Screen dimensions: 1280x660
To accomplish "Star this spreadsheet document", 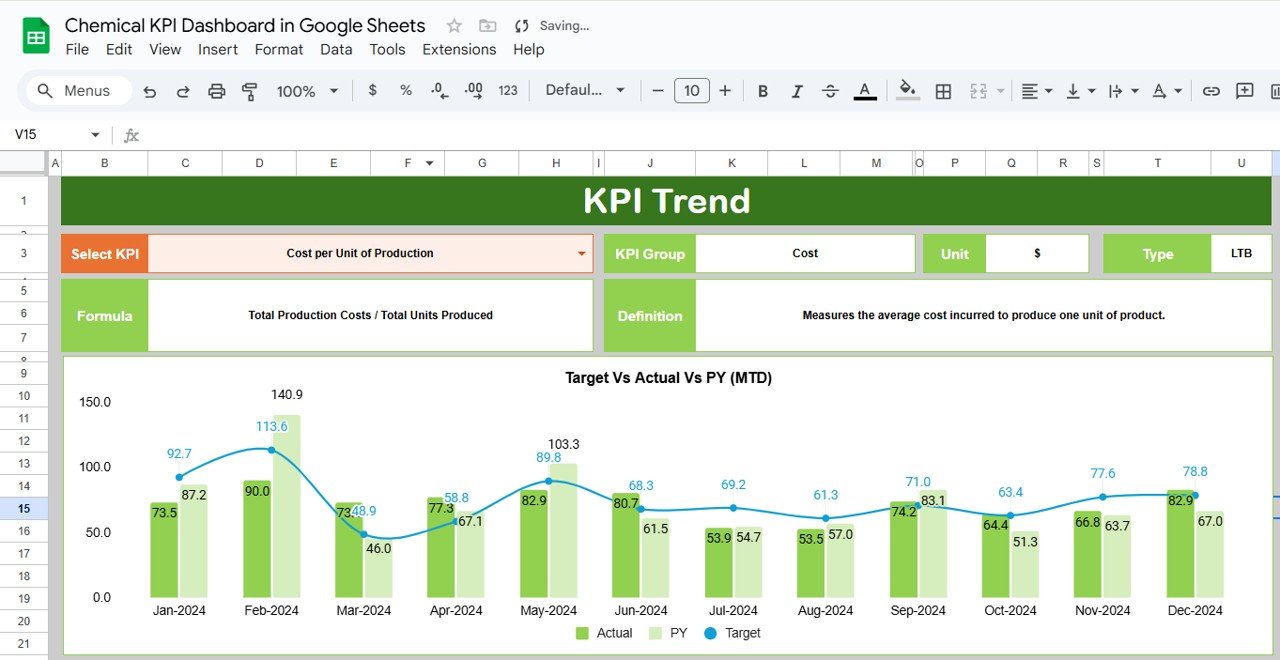I will click(x=454, y=26).
